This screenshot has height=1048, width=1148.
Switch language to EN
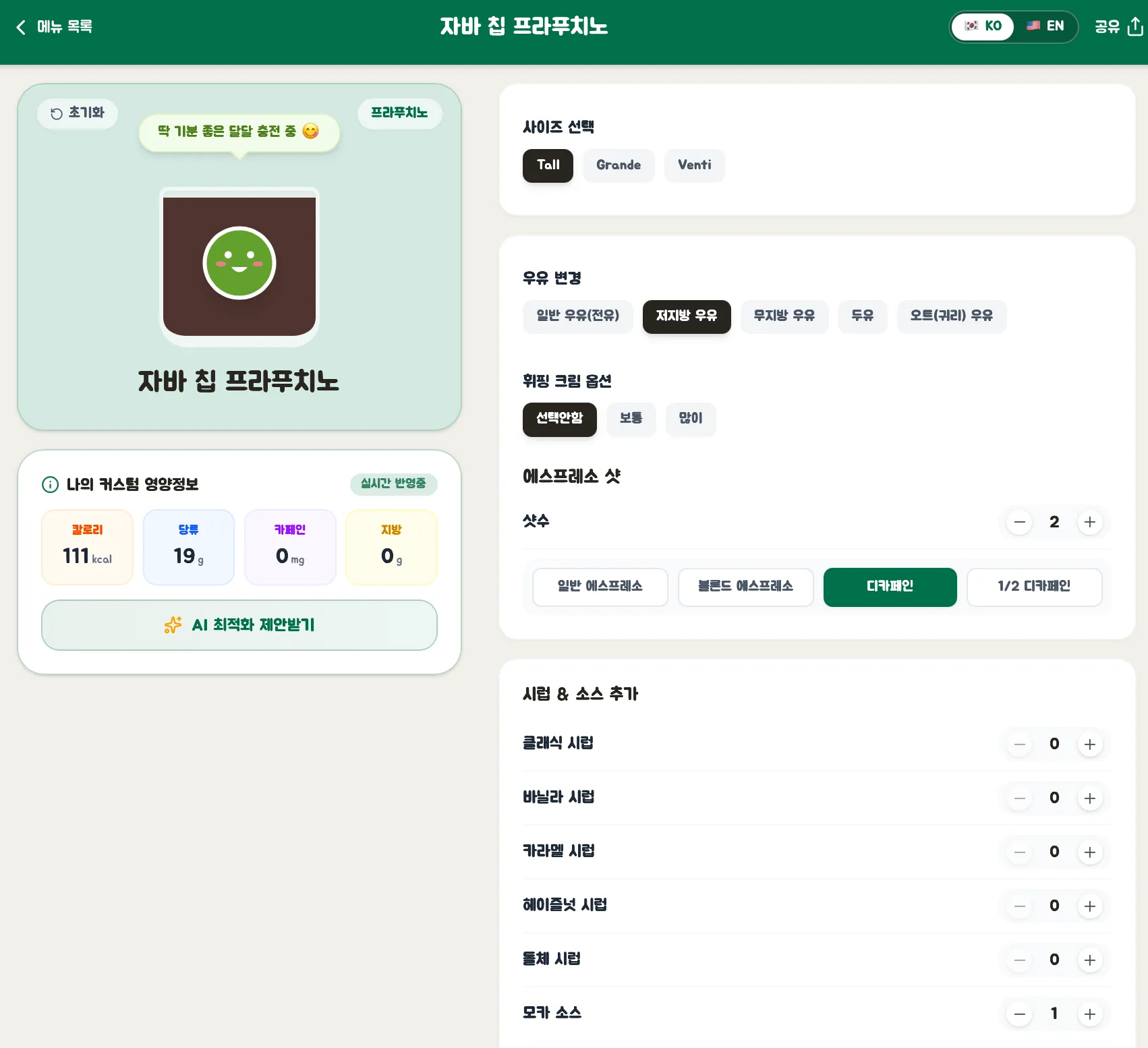pos(1045,26)
